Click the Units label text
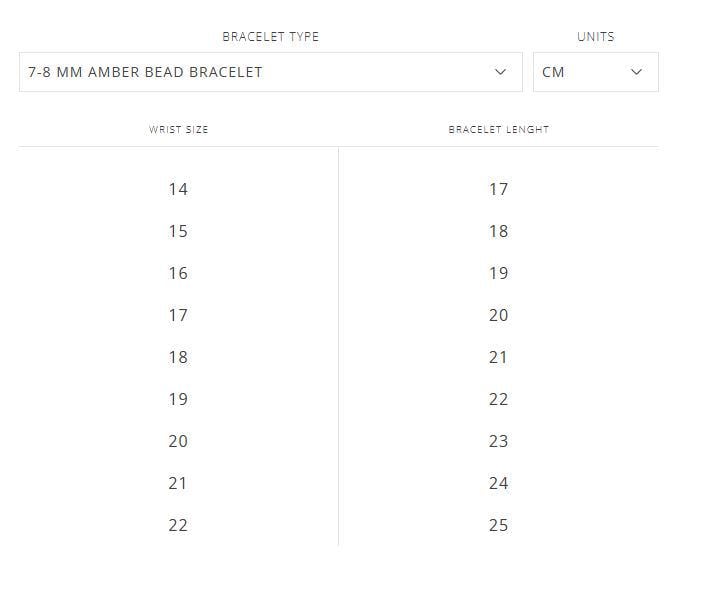The height and width of the screenshot is (594, 707). click(x=596, y=37)
